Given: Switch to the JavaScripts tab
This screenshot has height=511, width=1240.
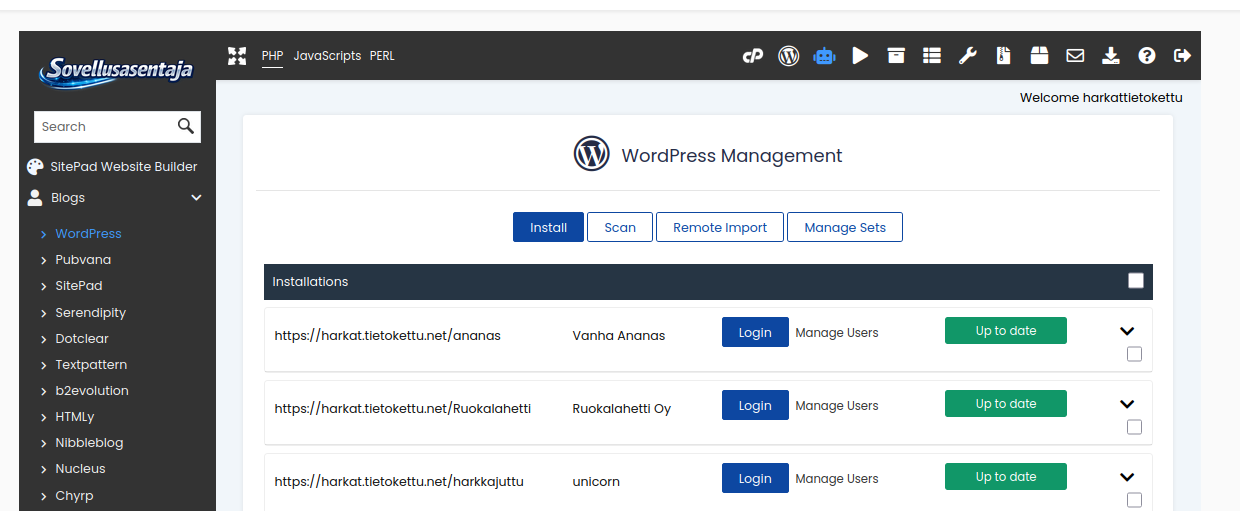Looking at the screenshot, I should (x=327, y=56).
